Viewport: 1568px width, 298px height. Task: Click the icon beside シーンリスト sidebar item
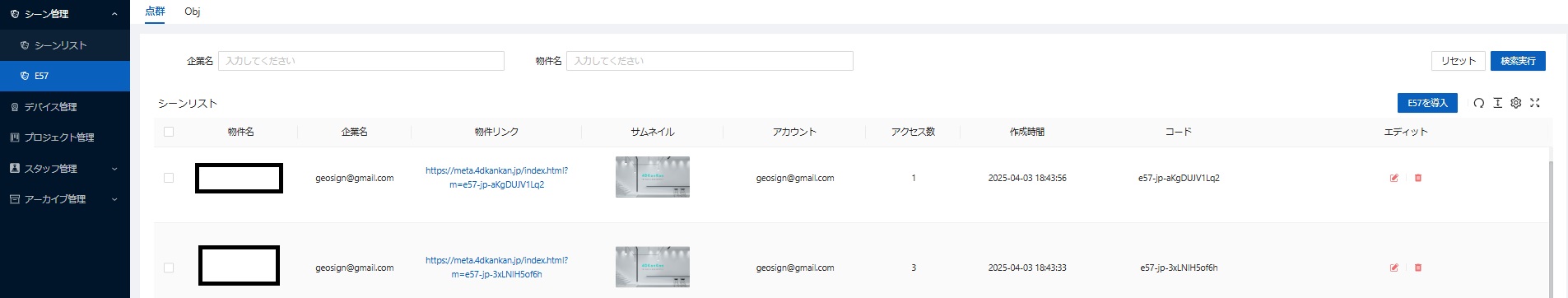click(25, 45)
